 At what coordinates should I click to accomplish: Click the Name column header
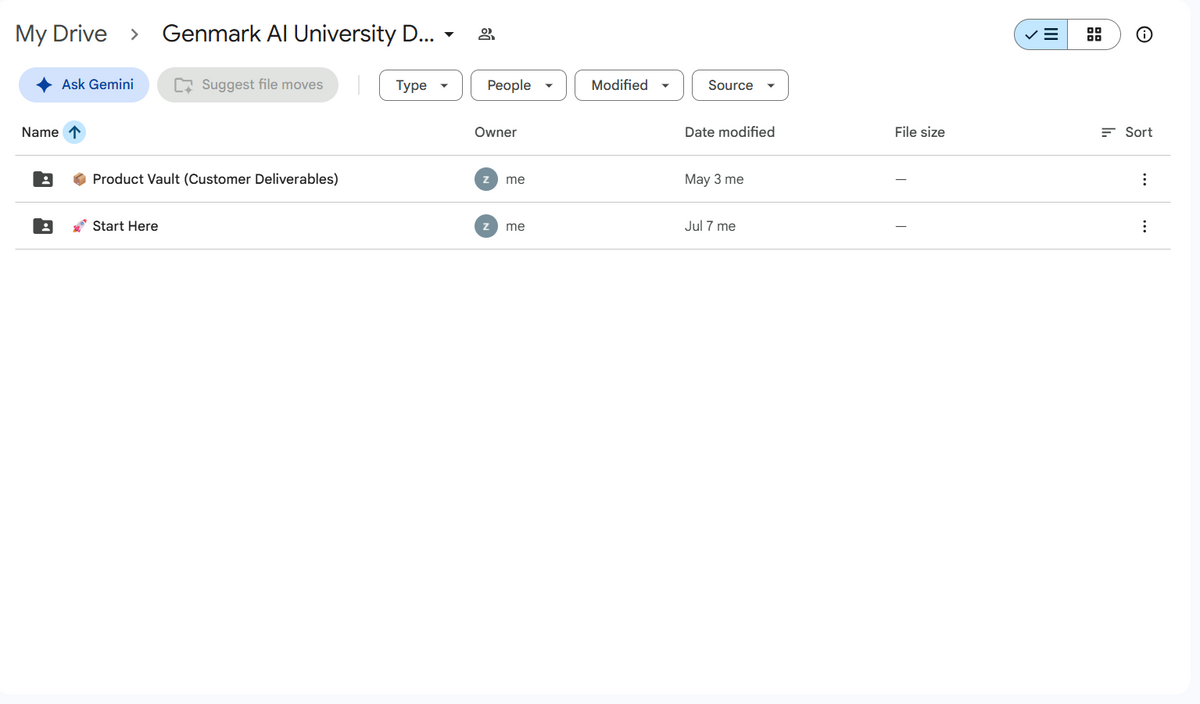[x=40, y=132]
